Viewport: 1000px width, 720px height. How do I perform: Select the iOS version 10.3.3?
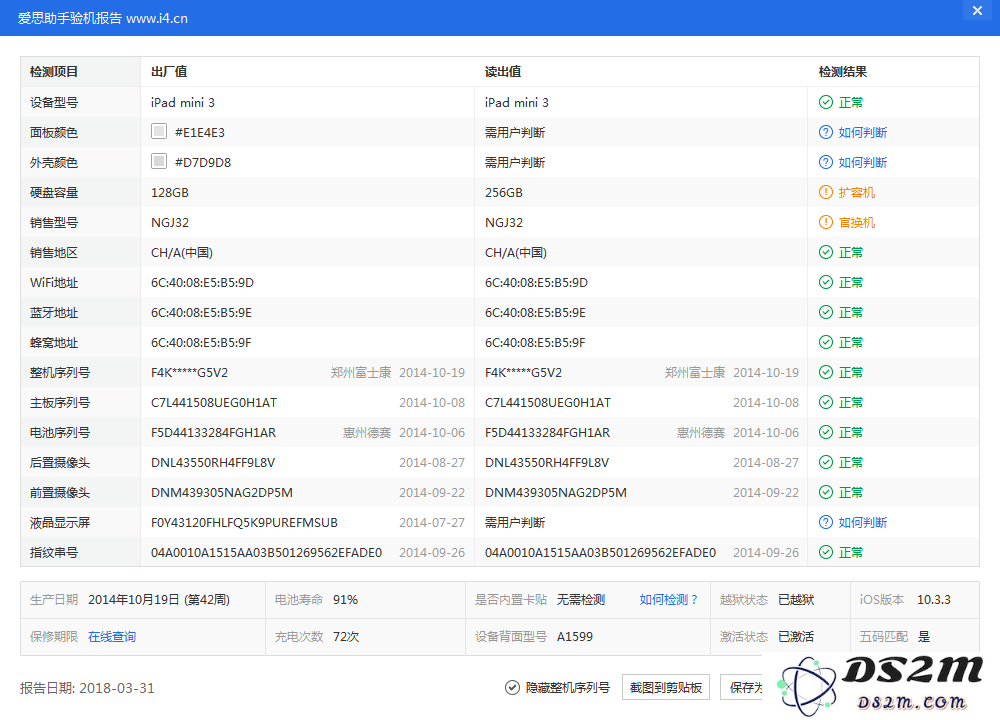click(934, 599)
